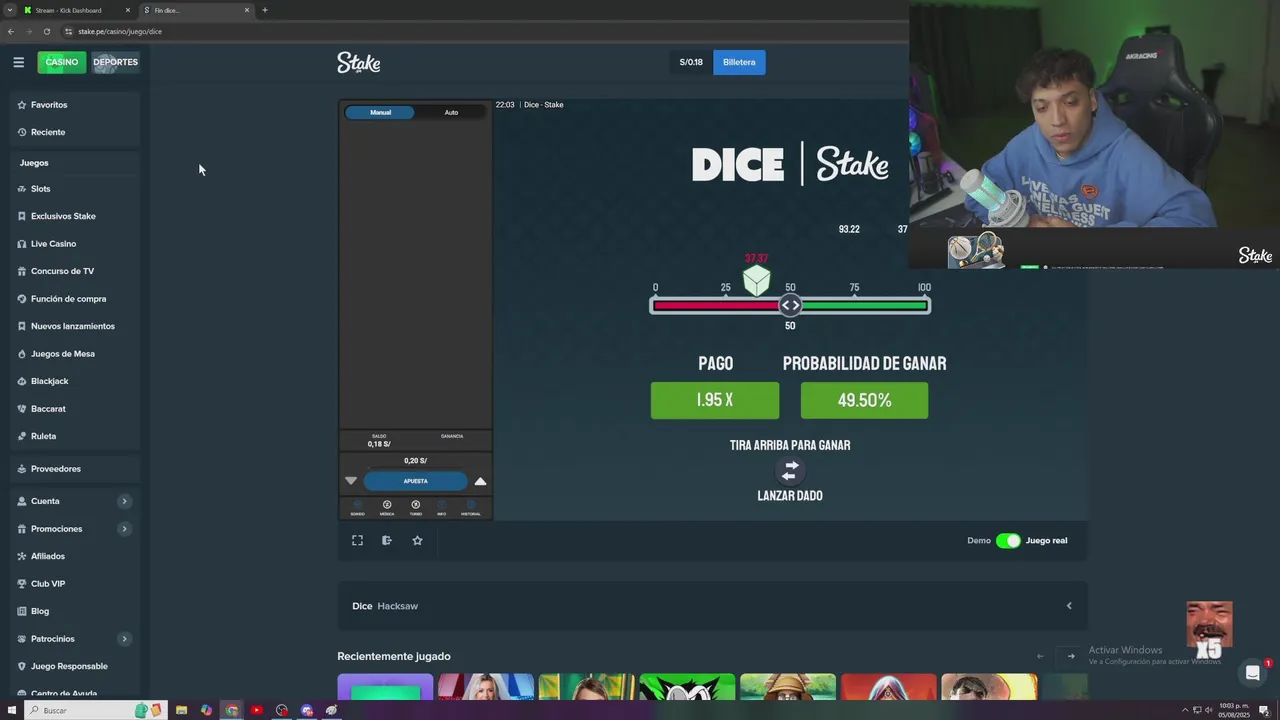Add Dice to favorites star
This screenshot has width=1280, height=720.
tap(417, 540)
